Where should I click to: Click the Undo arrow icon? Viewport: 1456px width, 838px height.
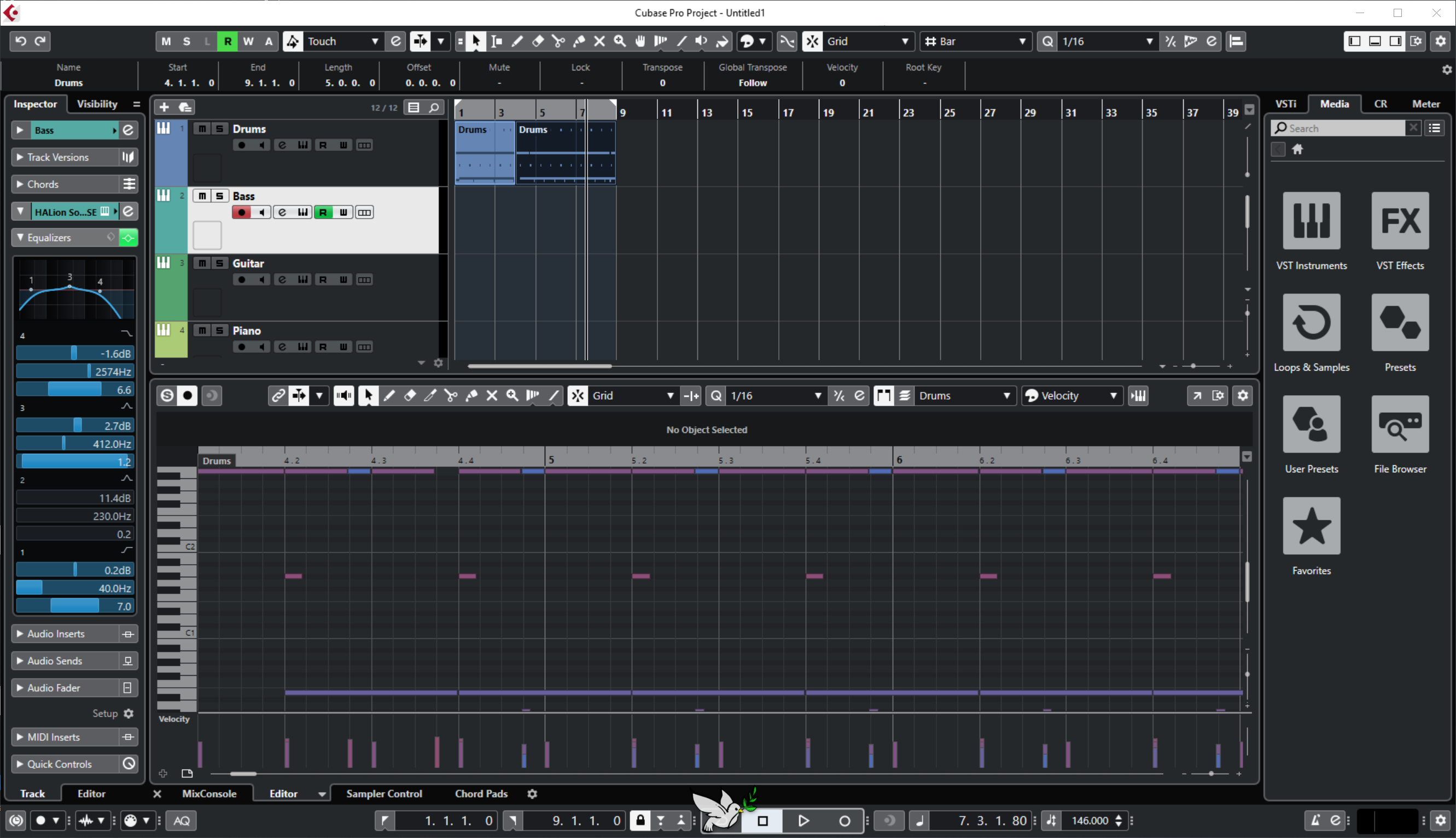(21, 41)
